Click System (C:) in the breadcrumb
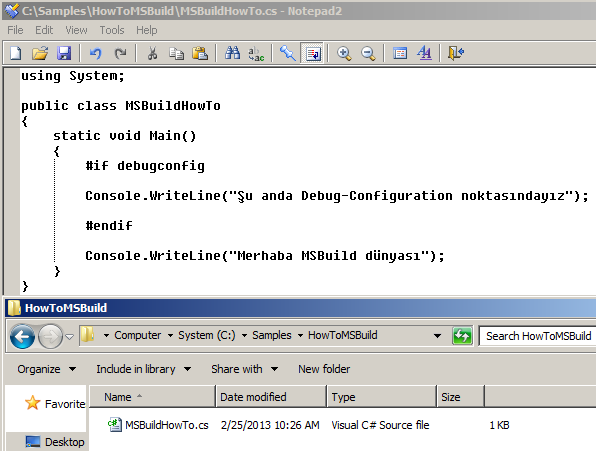 click(x=207, y=335)
